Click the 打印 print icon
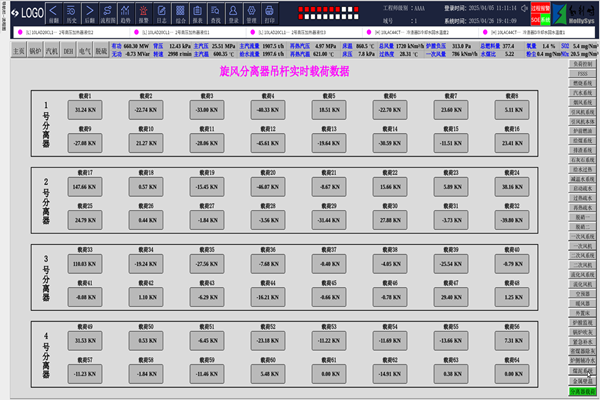Image resolution: width=600 pixels, height=400 pixels. (269, 14)
